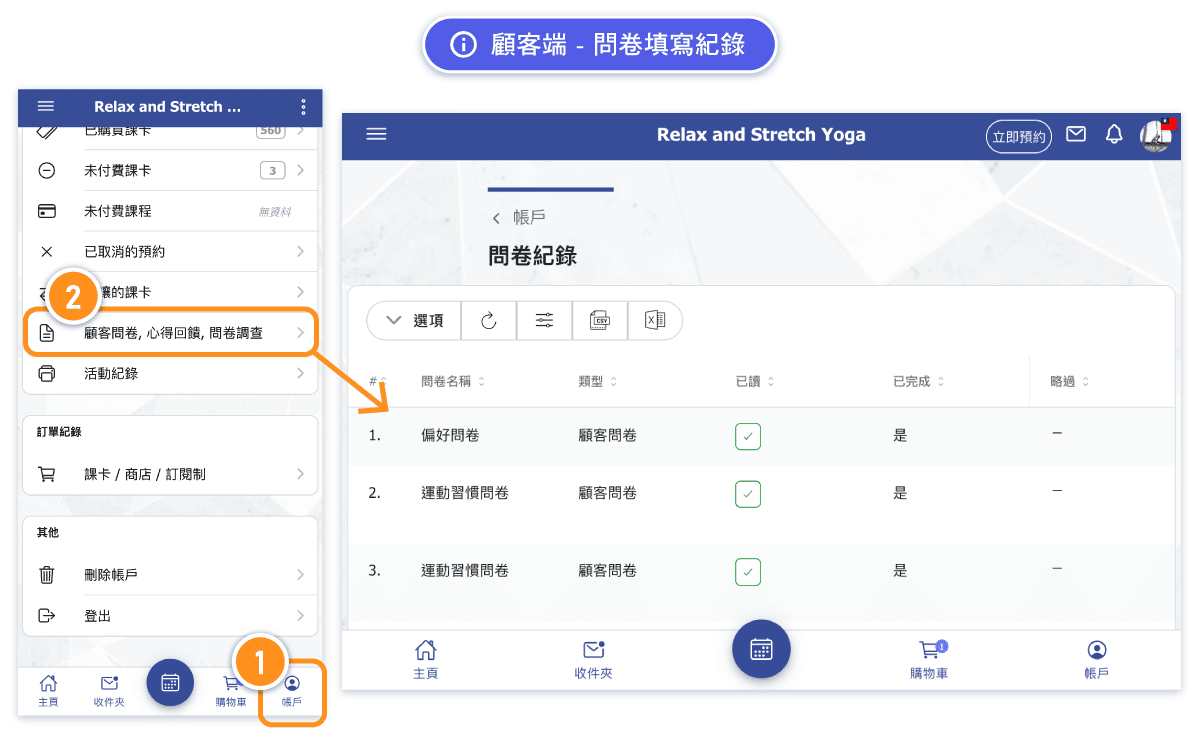Click the user profile avatar thumbnail
Image resolution: width=1200 pixels, height=734 pixels.
[x=1156, y=135]
